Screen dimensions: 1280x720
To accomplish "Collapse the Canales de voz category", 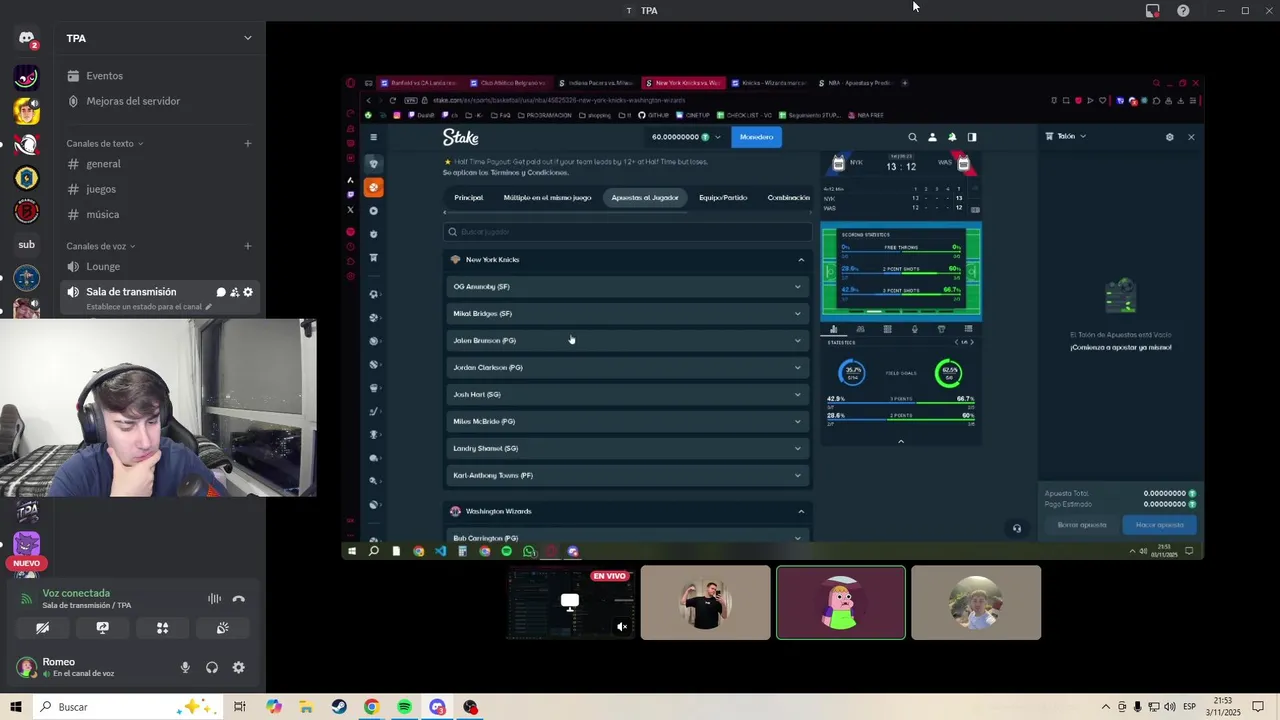I will pyautogui.click(x=100, y=246).
